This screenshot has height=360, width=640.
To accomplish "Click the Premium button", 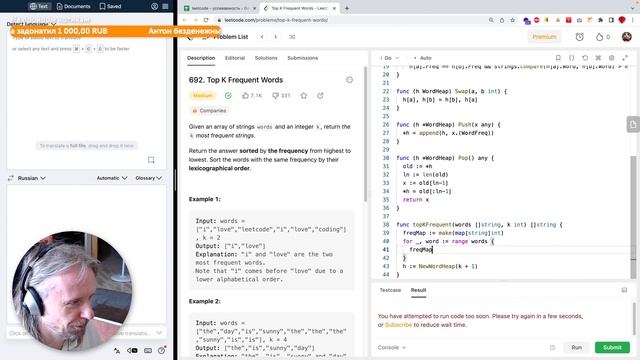I will [544, 37].
